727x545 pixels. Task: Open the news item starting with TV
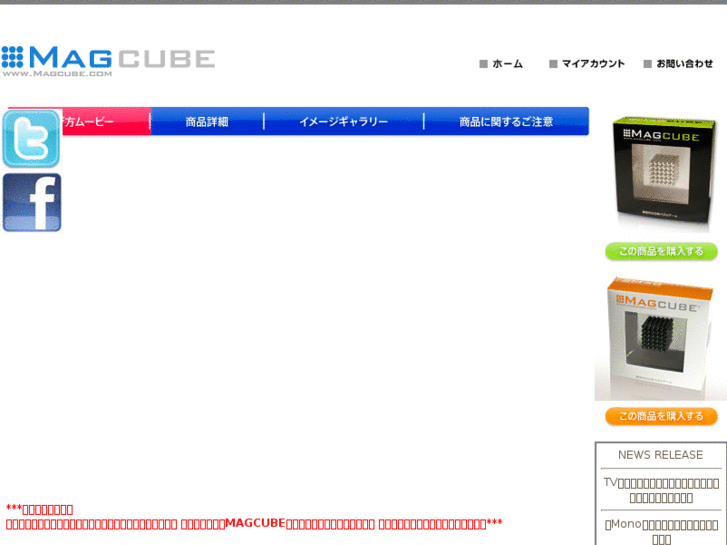(x=661, y=490)
